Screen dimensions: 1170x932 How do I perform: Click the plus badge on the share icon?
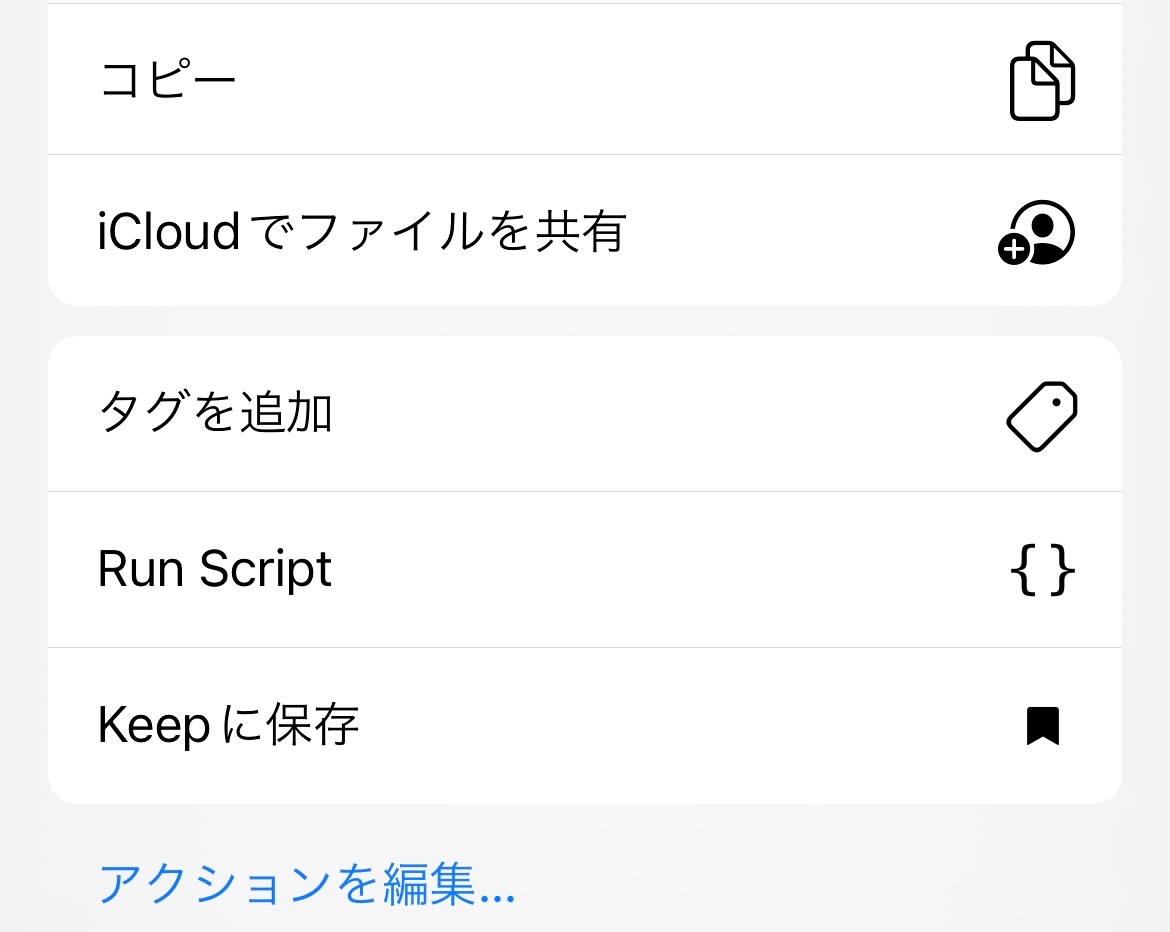(1014, 250)
